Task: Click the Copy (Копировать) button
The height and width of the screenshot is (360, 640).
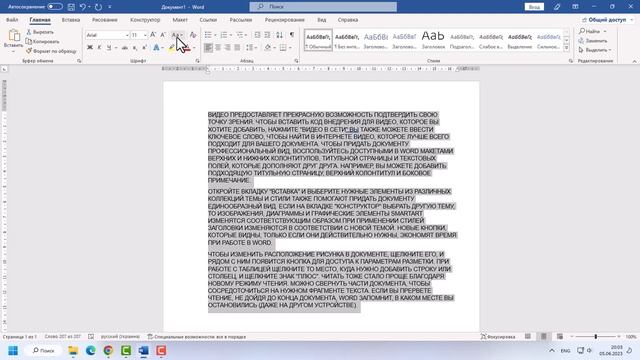Action: click(42, 42)
